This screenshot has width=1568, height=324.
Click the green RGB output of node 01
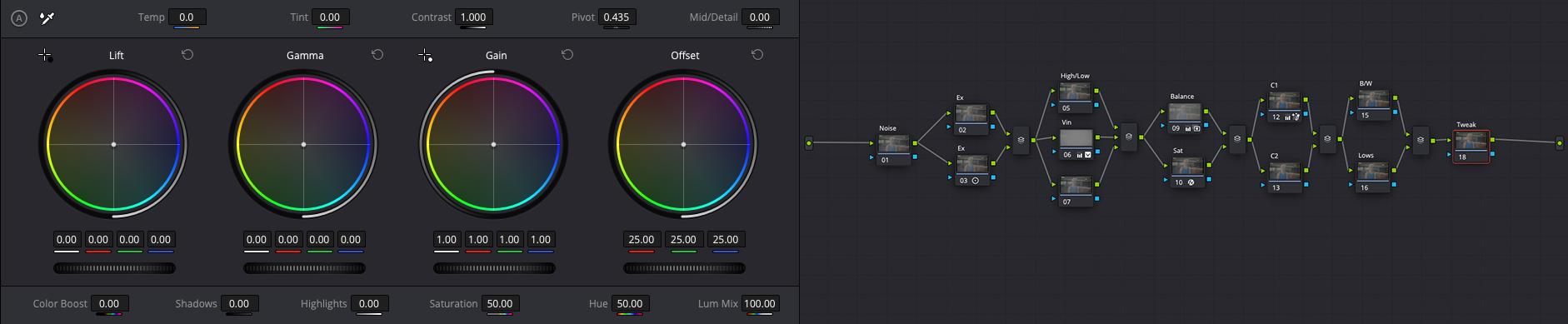pos(915,143)
